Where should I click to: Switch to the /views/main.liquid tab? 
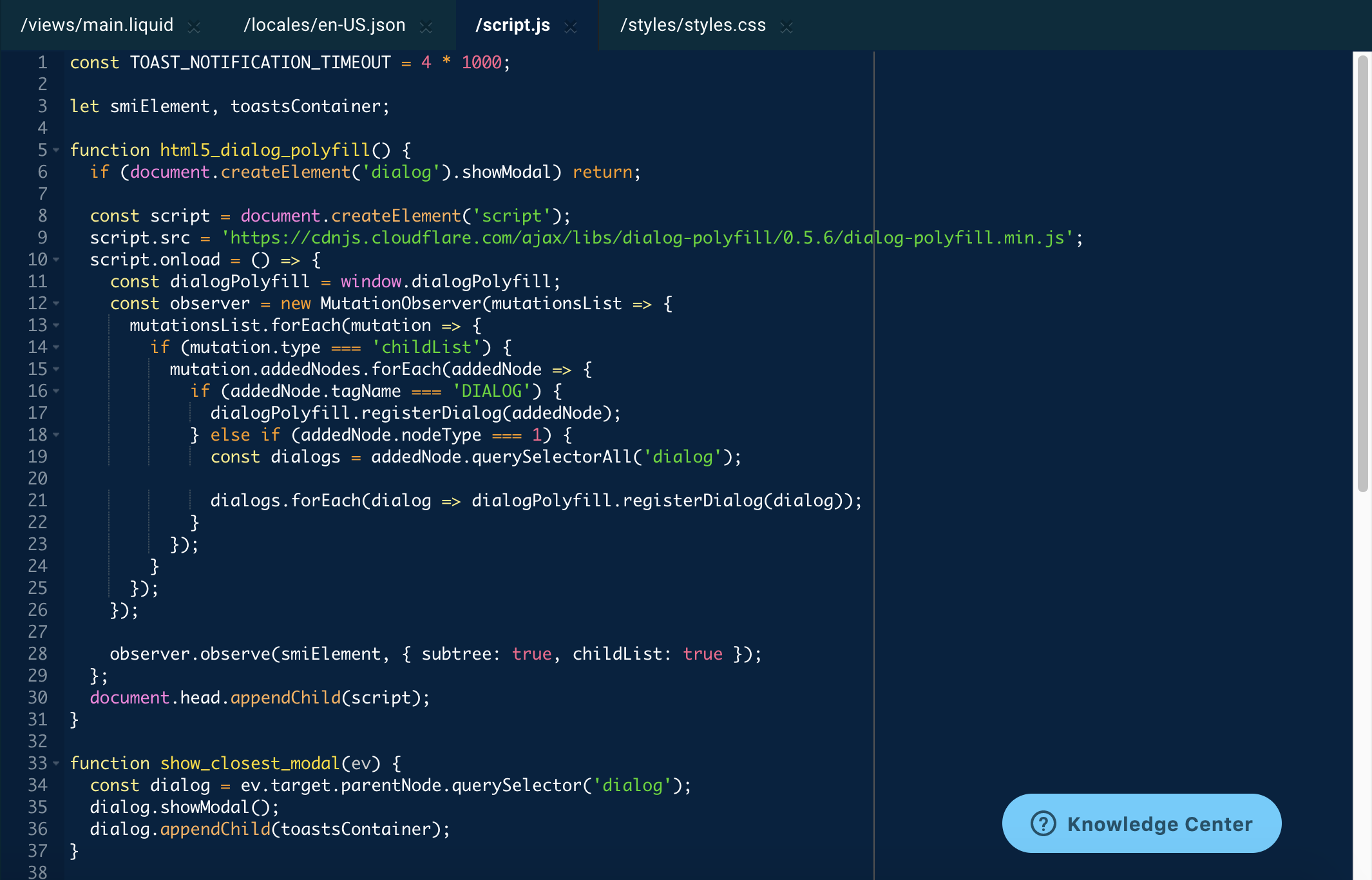point(97,25)
